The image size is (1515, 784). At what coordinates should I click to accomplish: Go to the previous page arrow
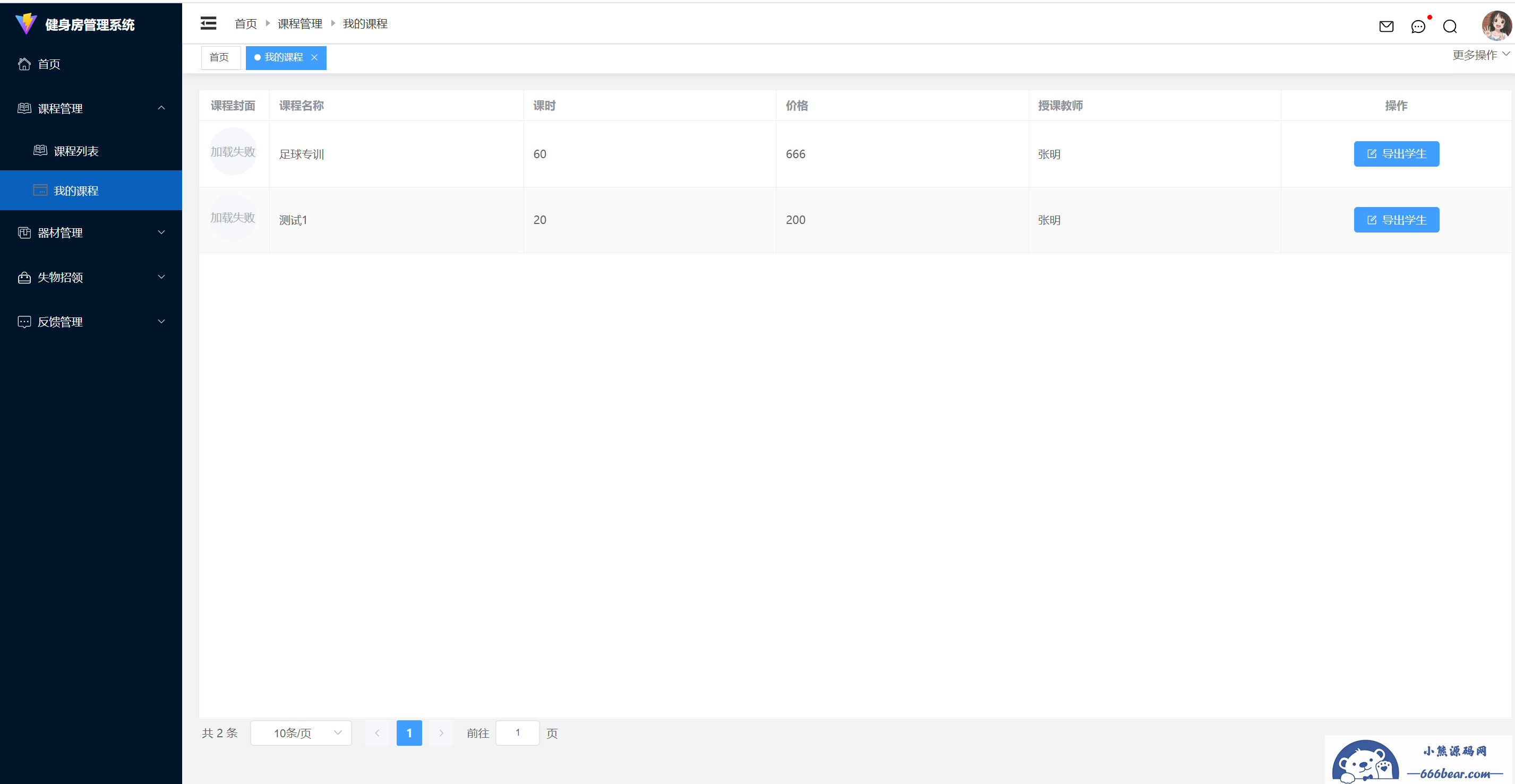pos(377,733)
